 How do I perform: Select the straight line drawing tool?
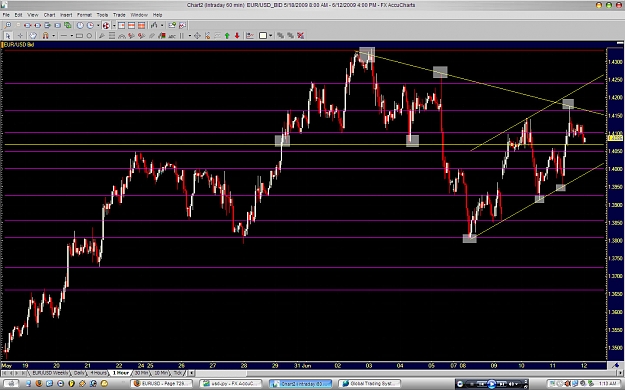point(64,35)
